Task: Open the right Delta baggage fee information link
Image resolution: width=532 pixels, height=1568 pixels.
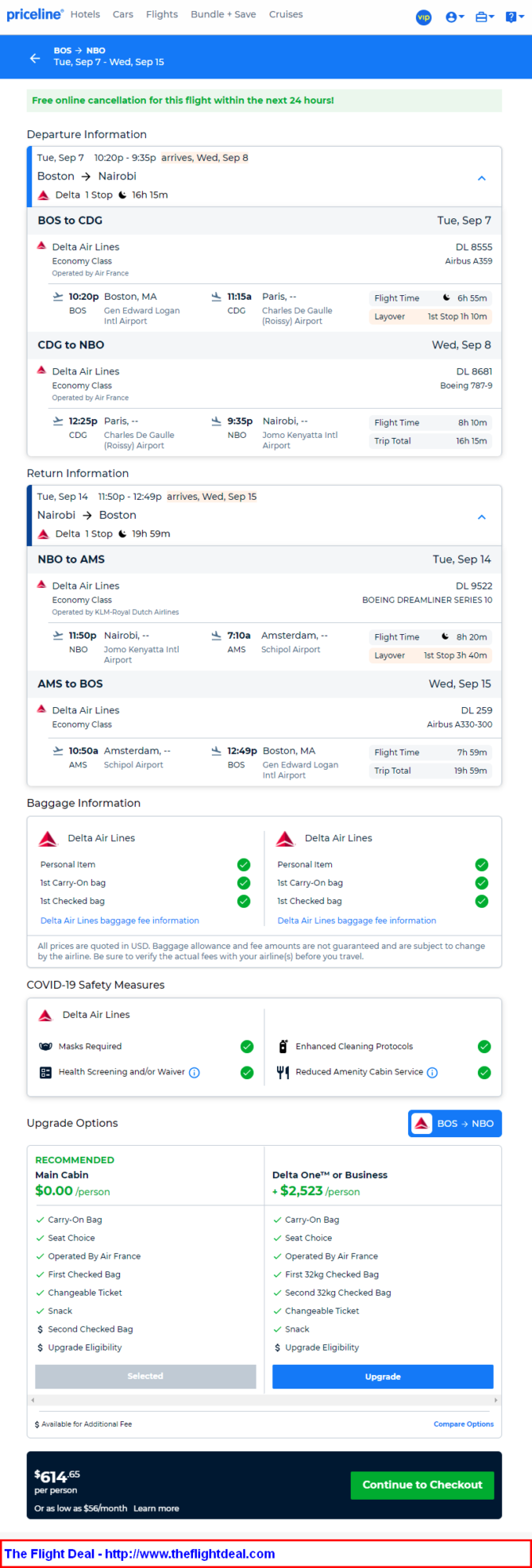Action: (x=357, y=920)
